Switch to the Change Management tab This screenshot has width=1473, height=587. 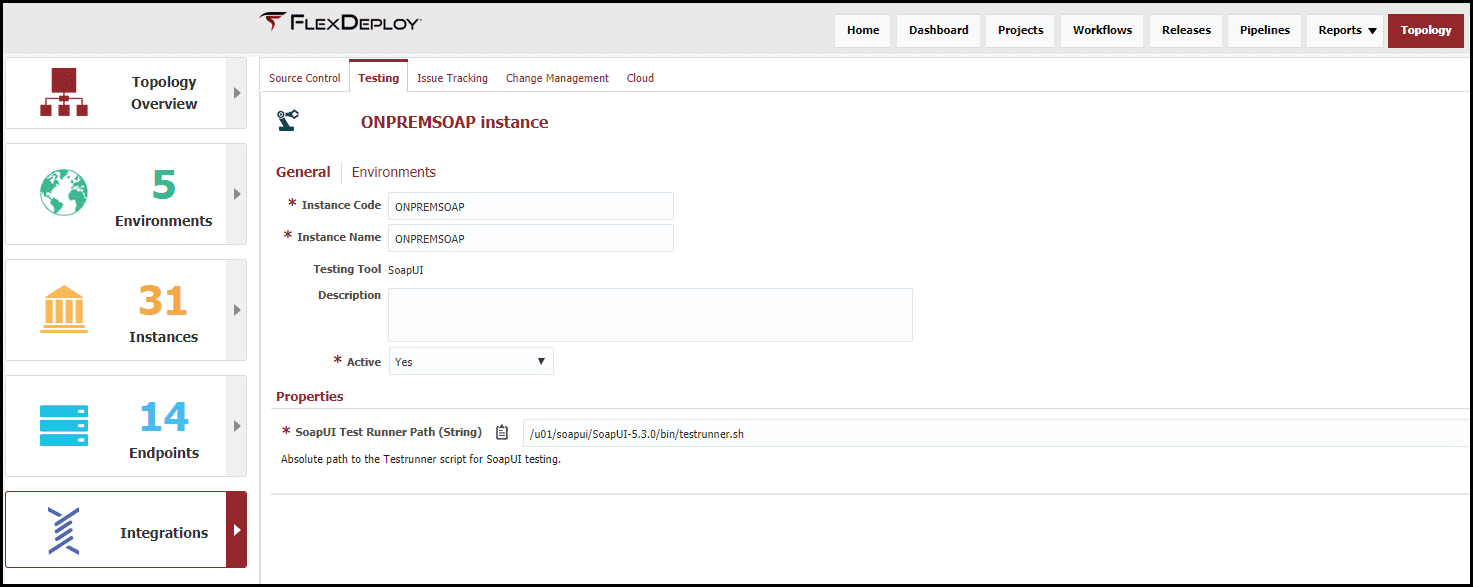(x=557, y=78)
